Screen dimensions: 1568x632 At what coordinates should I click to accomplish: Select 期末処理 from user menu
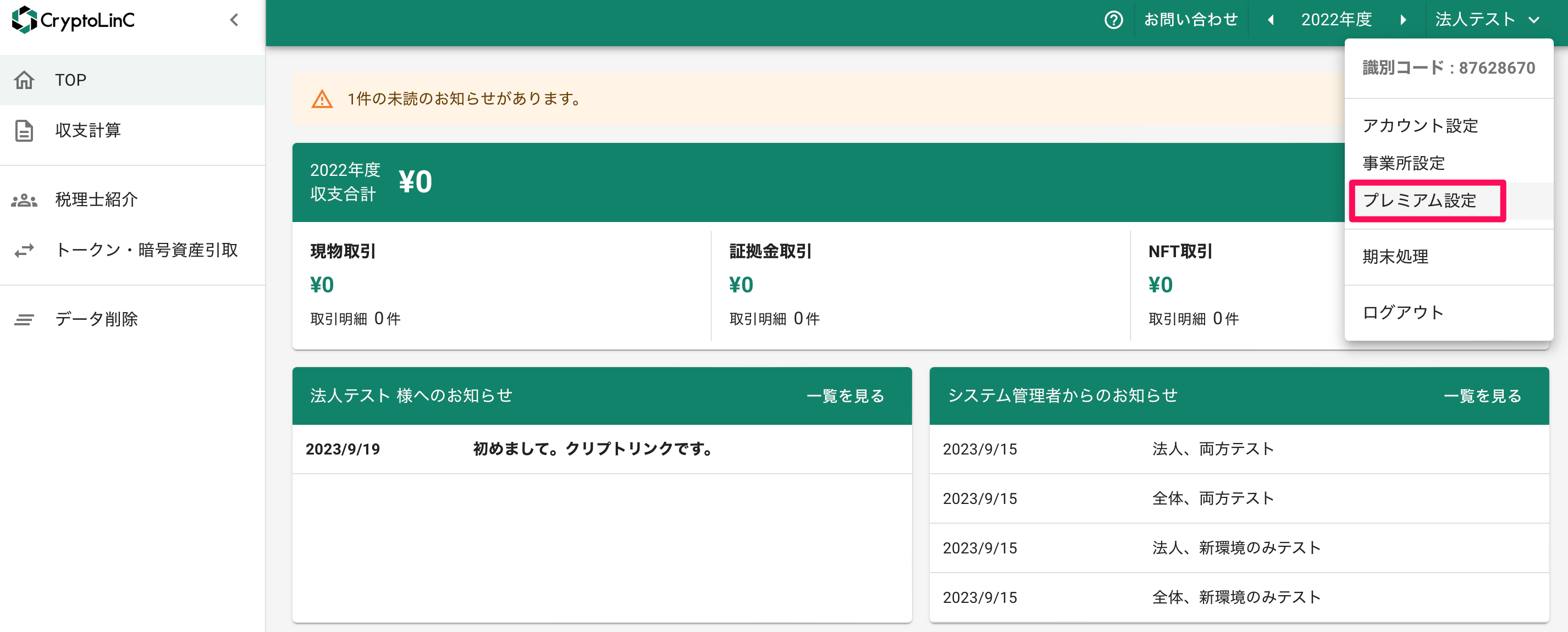(x=1449, y=257)
